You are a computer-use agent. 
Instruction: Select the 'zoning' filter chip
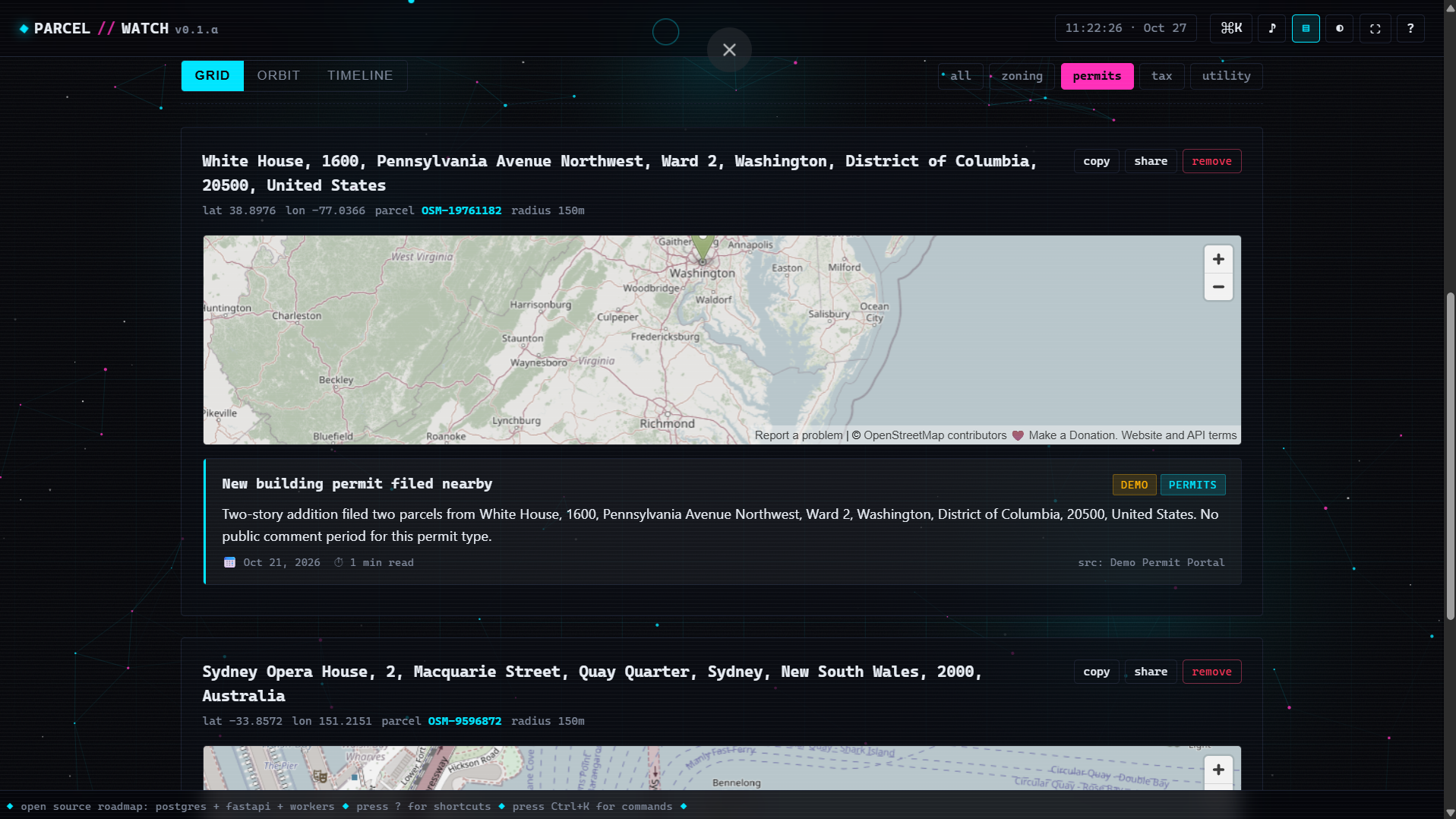tap(1022, 76)
